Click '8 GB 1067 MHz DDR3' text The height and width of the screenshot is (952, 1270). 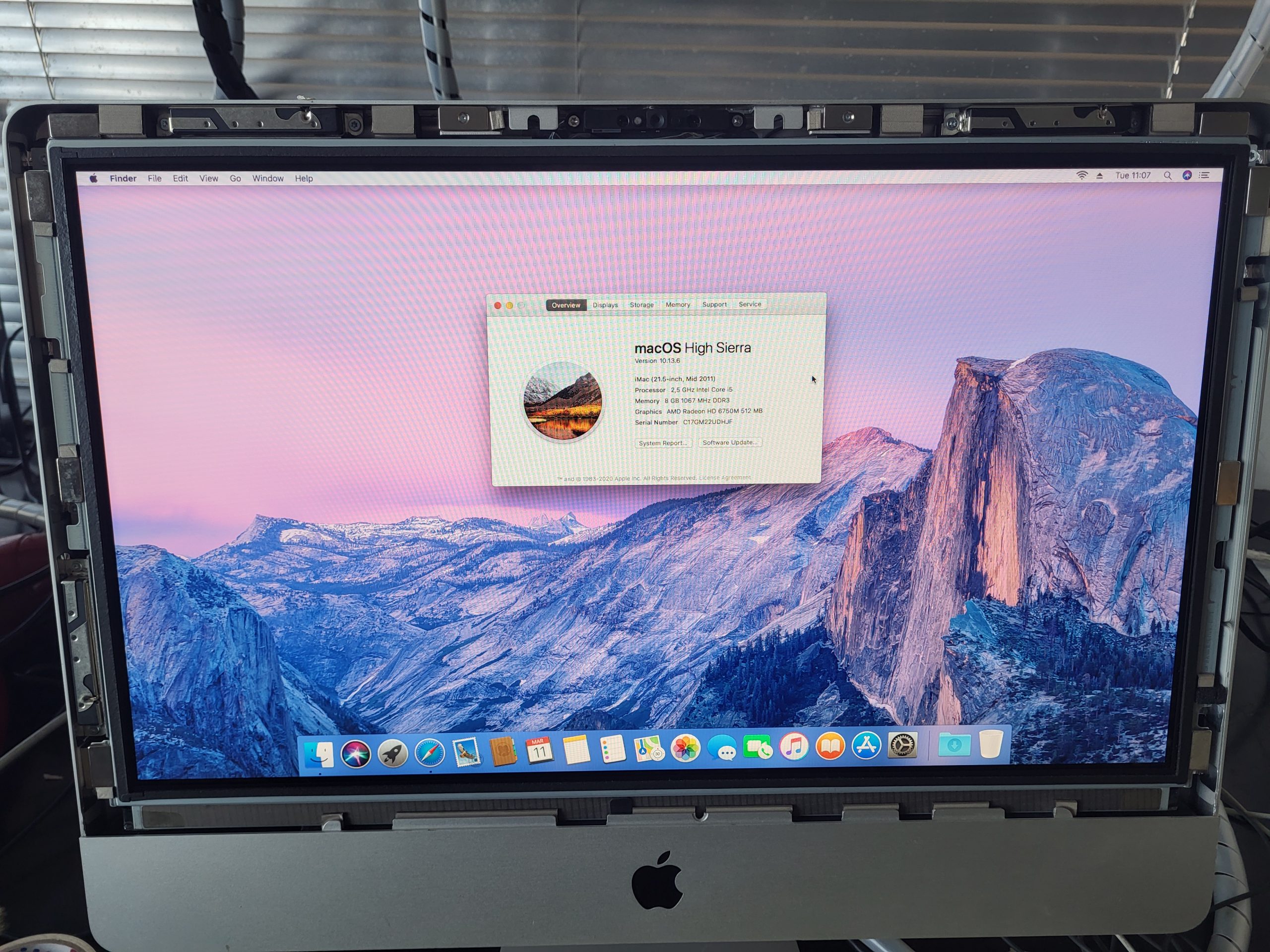pos(697,401)
